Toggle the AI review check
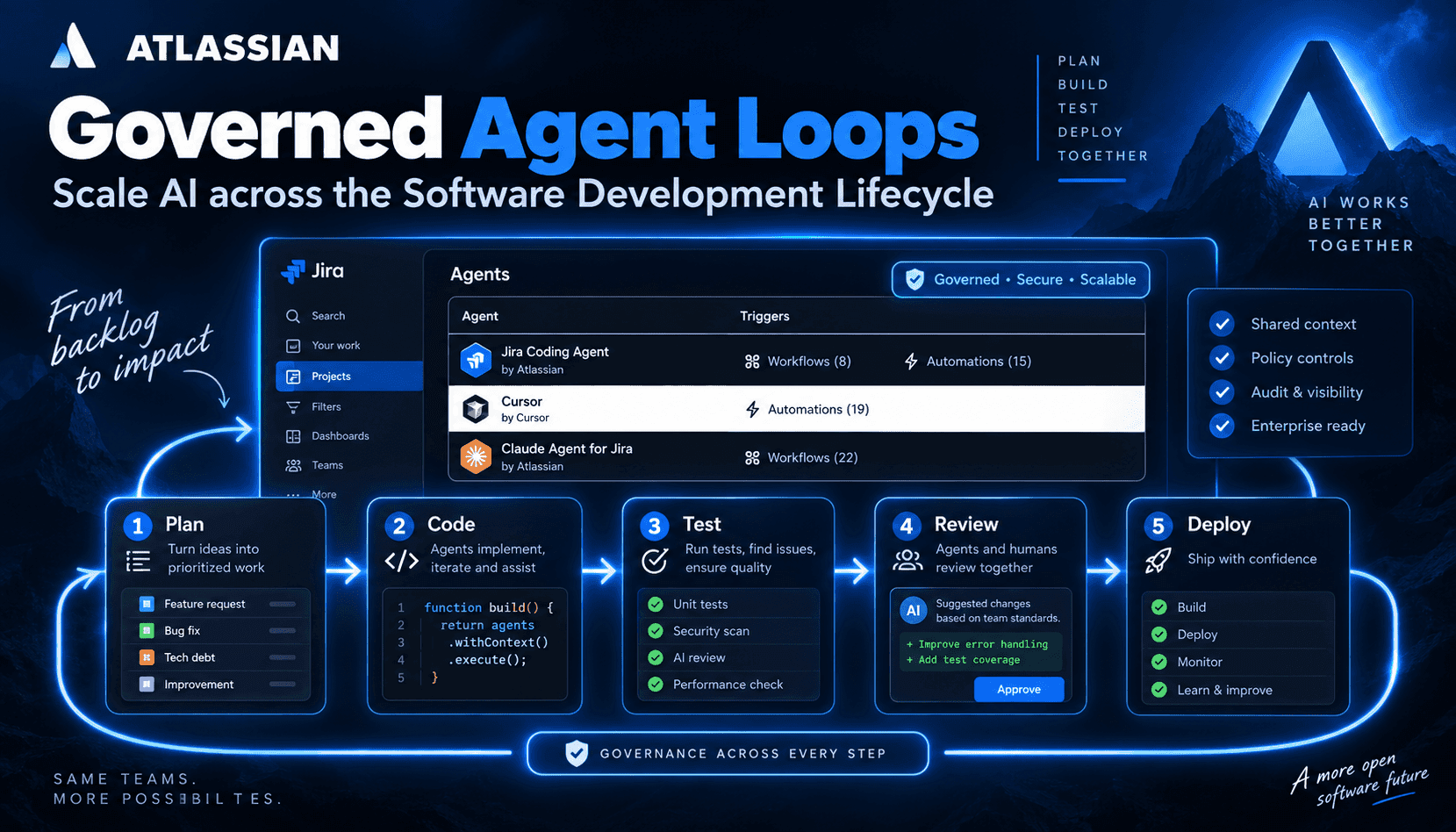Screen dimensions: 1456x832 pos(655,657)
